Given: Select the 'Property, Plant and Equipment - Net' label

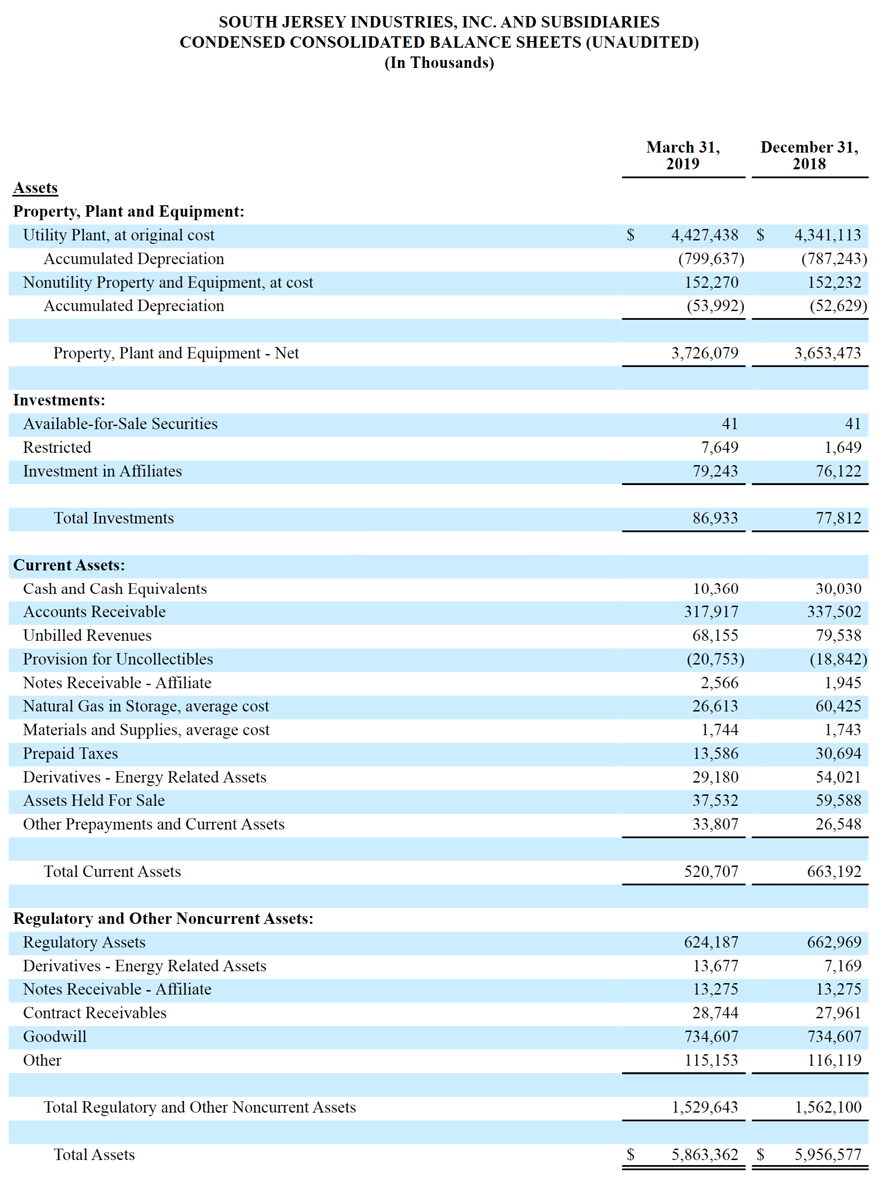Looking at the screenshot, I should (176, 353).
